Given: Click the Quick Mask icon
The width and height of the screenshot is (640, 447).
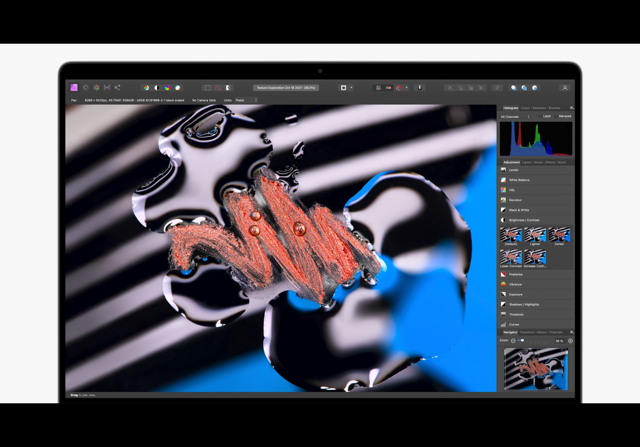Looking at the screenshot, I should (x=344, y=88).
